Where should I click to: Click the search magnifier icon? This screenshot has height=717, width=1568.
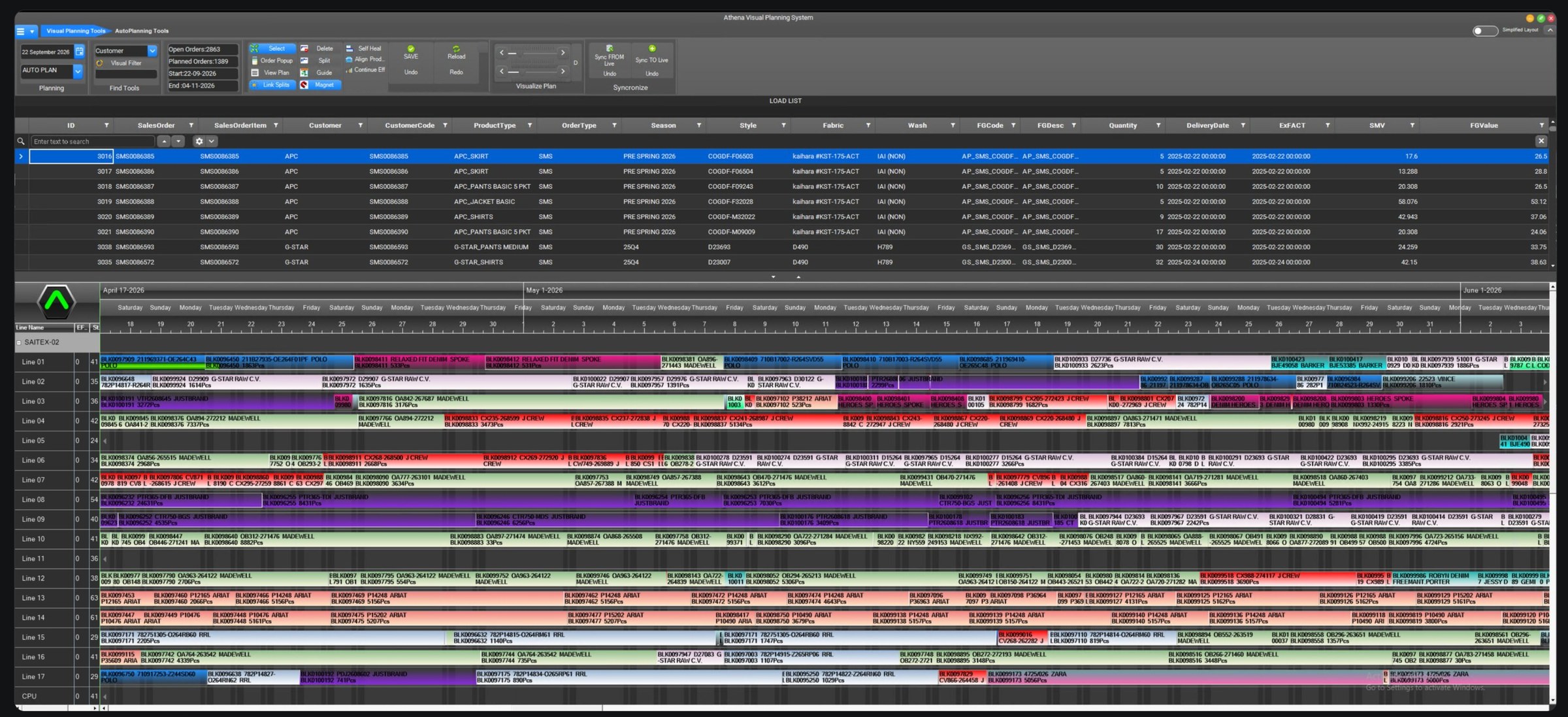point(21,141)
